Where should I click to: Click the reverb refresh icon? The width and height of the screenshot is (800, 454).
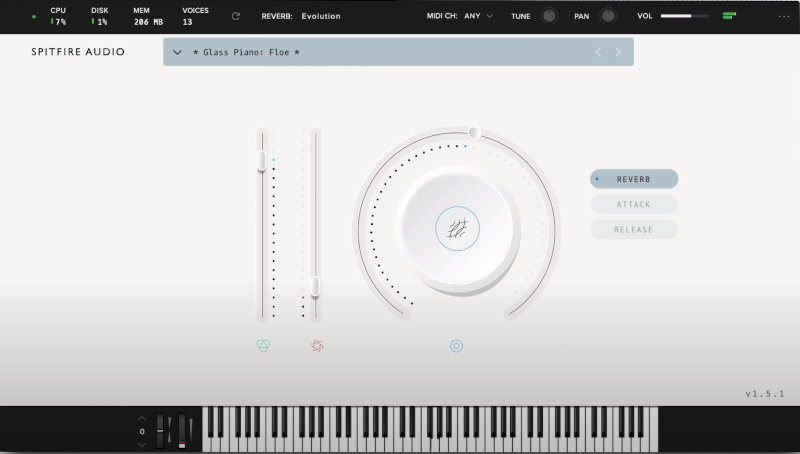[236, 16]
